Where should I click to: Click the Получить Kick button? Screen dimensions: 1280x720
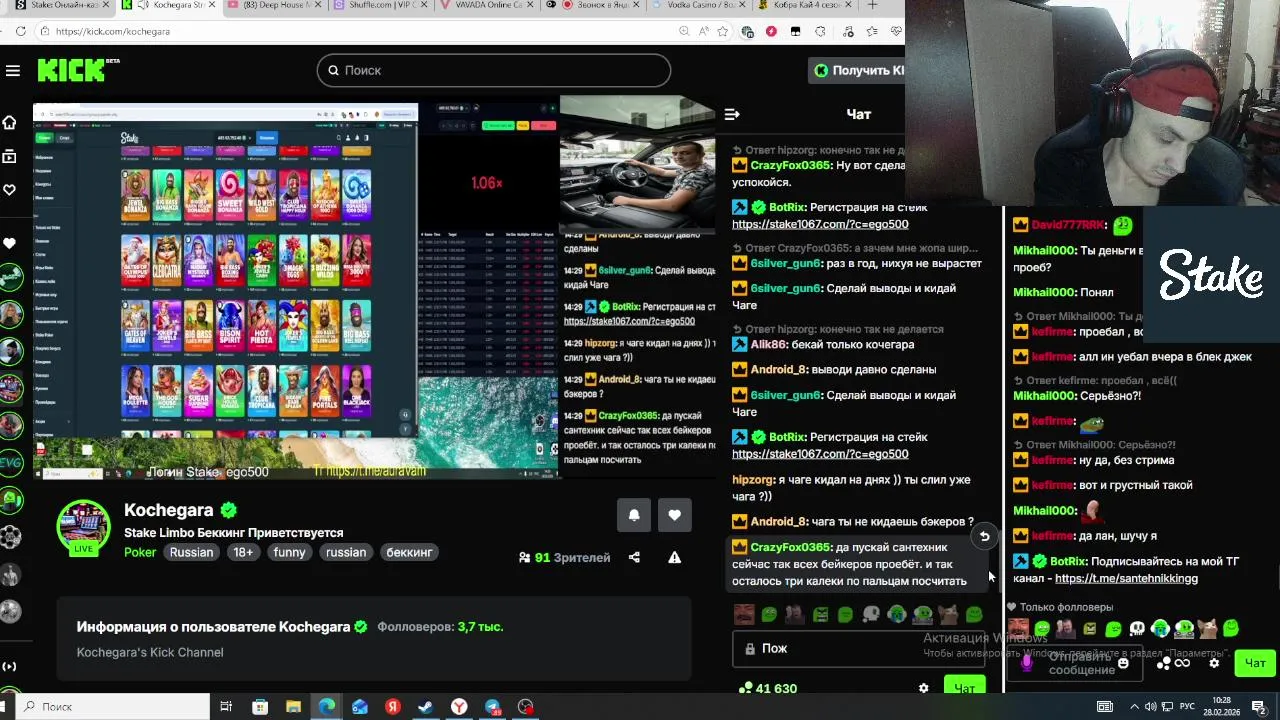pyautogui.click(x=857, y=70)
